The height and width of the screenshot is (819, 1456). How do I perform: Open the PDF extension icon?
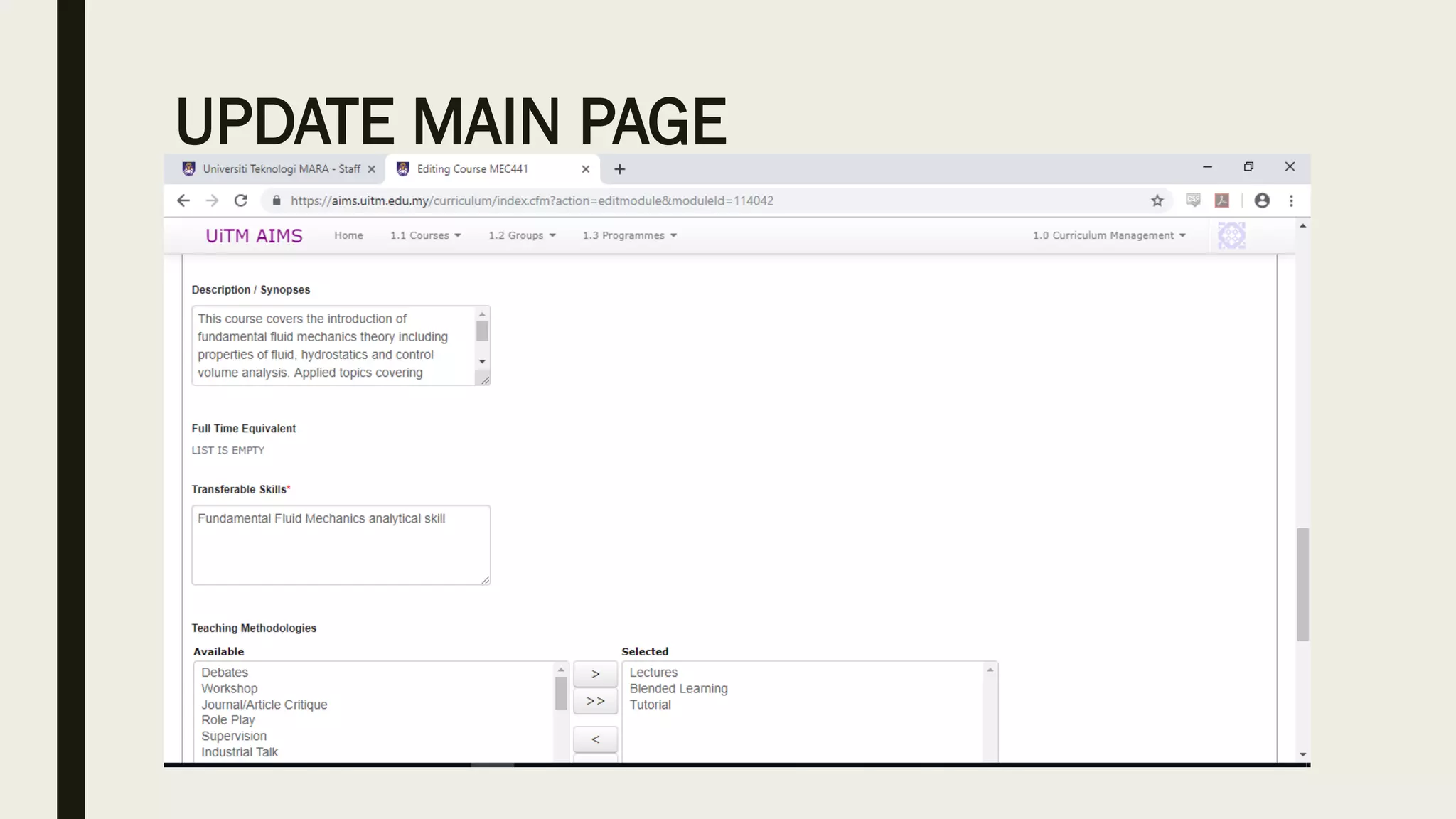(1222, 200)
